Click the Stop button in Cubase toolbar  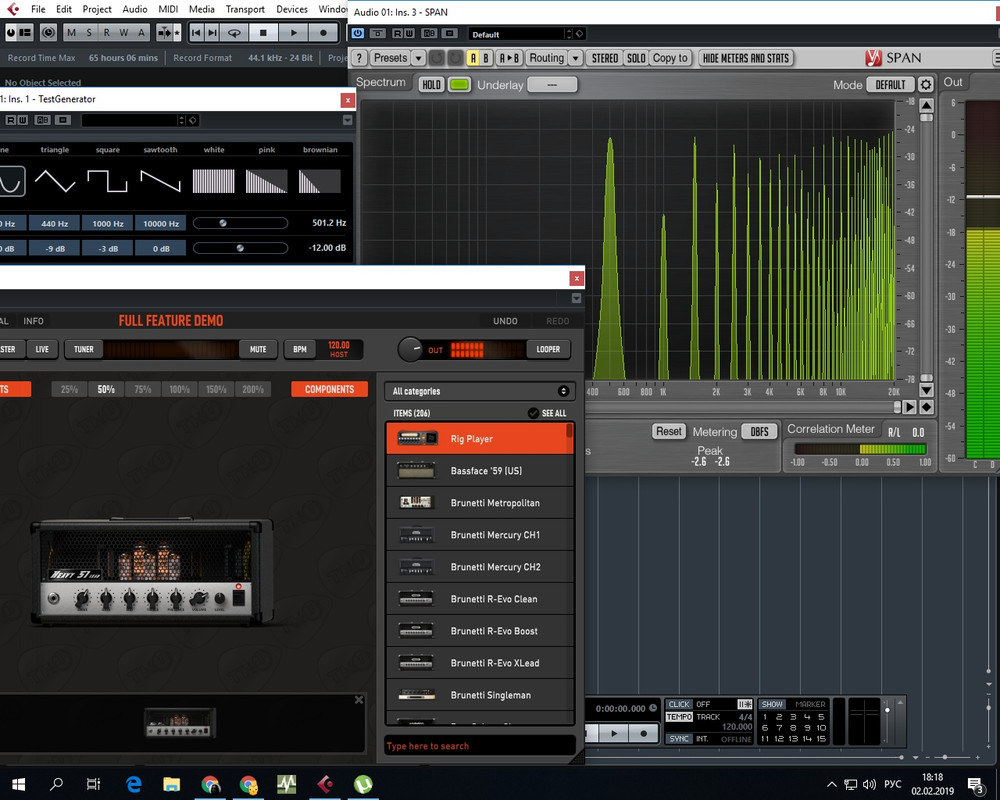[263, 32]
